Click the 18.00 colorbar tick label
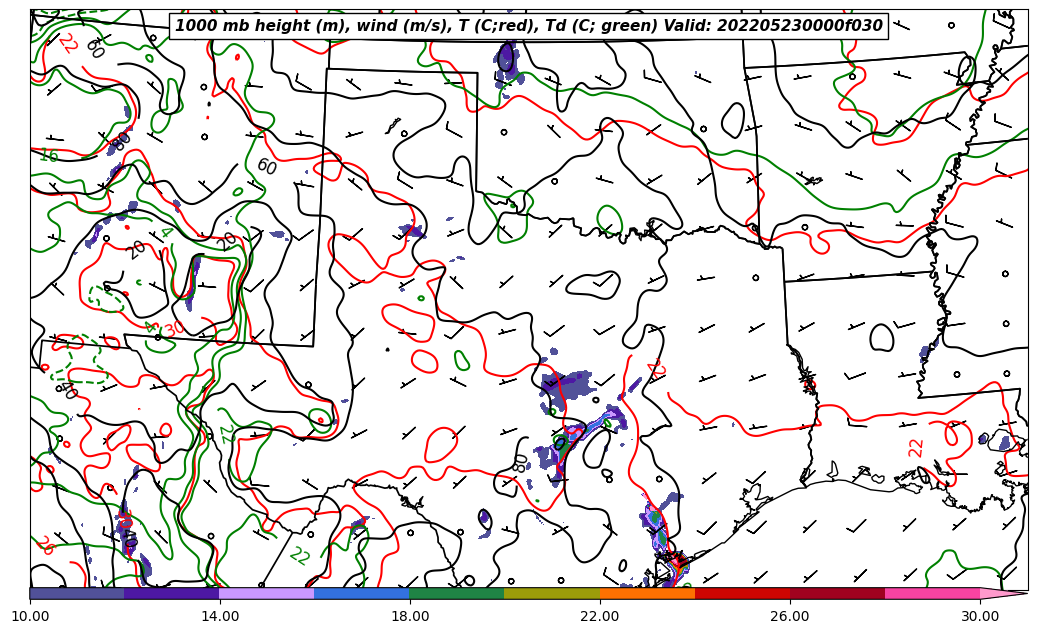Image resolution: width=1037 pixels, height=633 pixels. pos(409,616)
